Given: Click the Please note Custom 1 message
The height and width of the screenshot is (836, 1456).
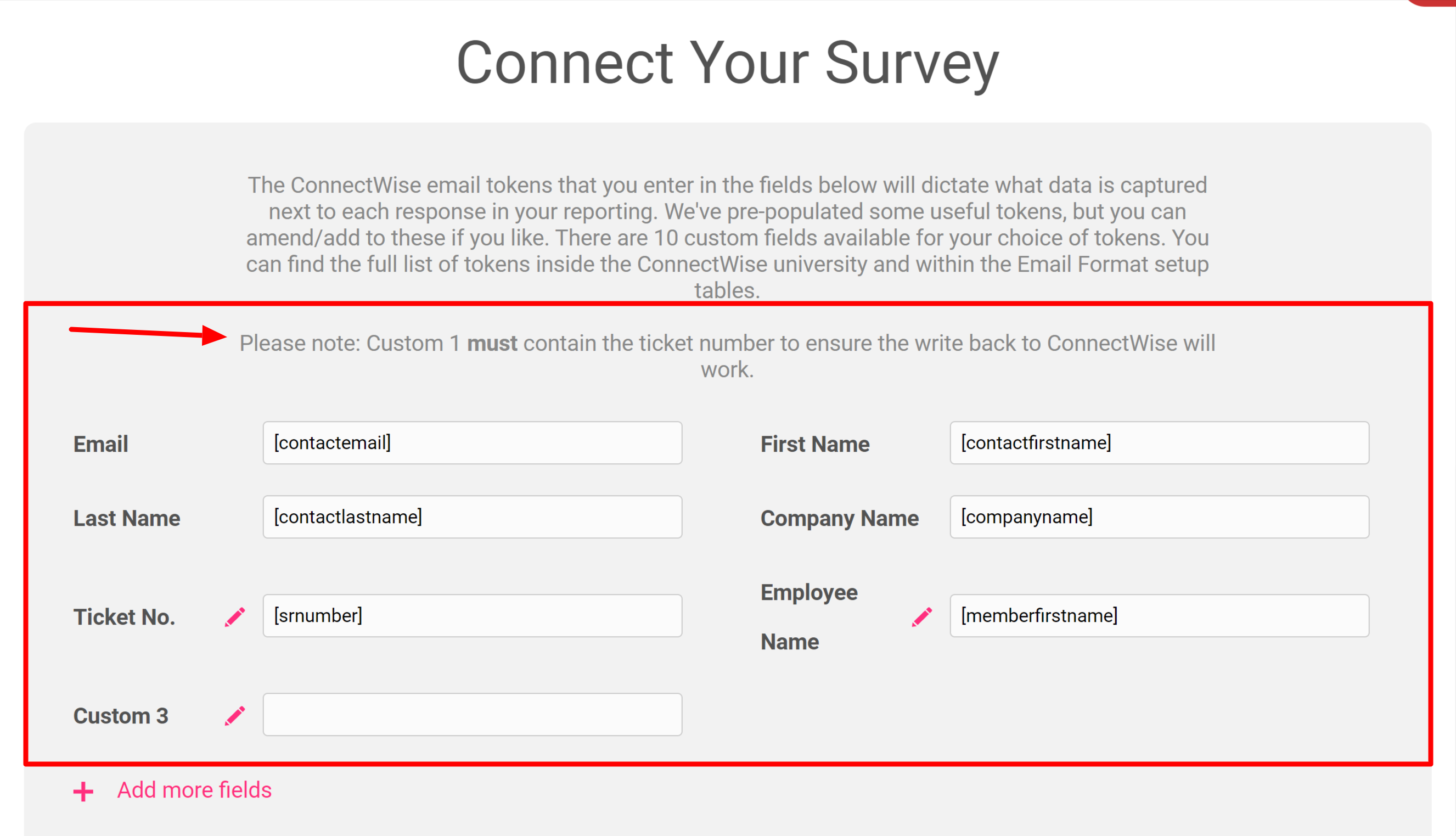Looking at the screenshot, I should click(727, 356).
